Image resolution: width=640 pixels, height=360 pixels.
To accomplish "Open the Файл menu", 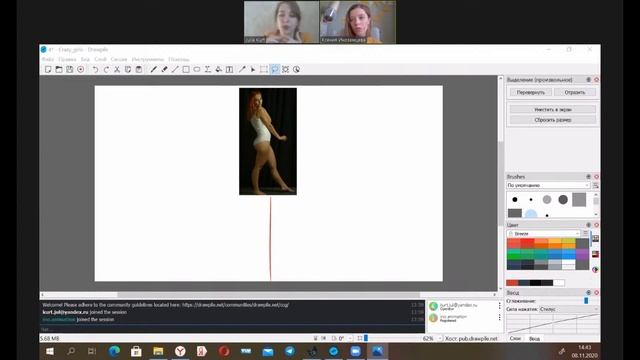I will coord(48,60).
